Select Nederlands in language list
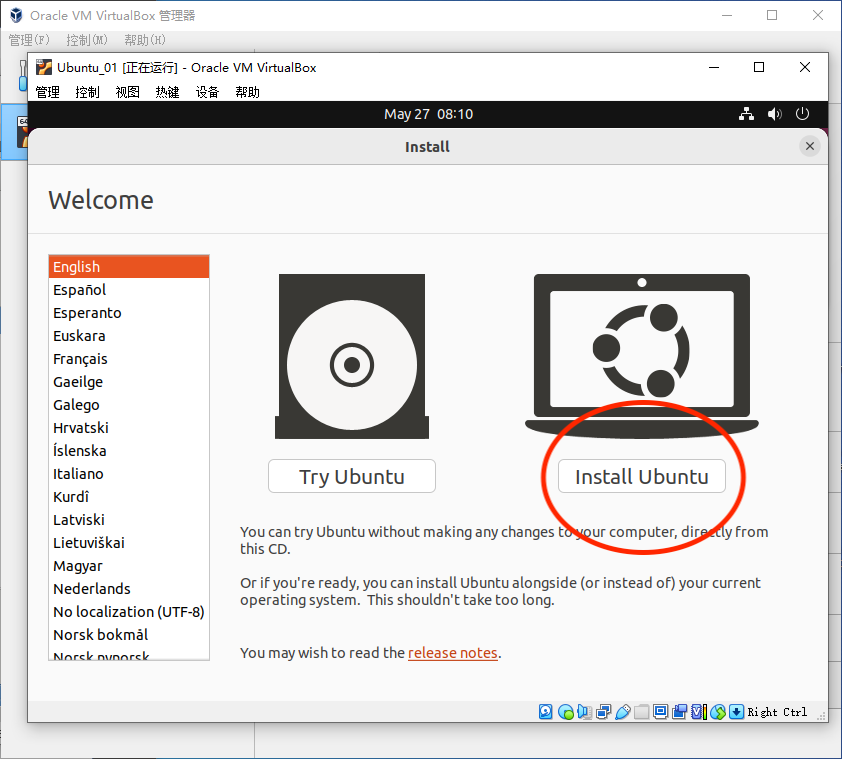842x759 pixels. tap(129, 589)
